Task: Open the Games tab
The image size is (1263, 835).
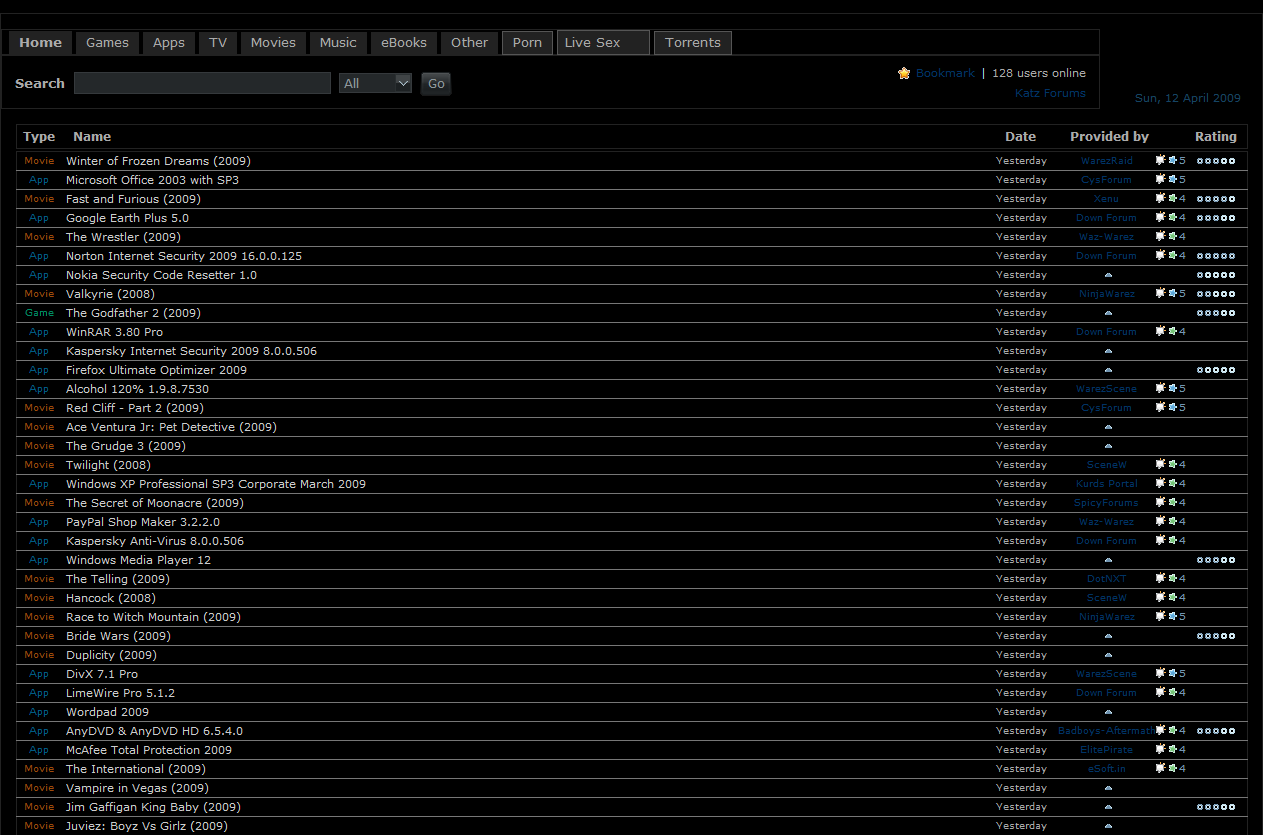Action: 107,42
